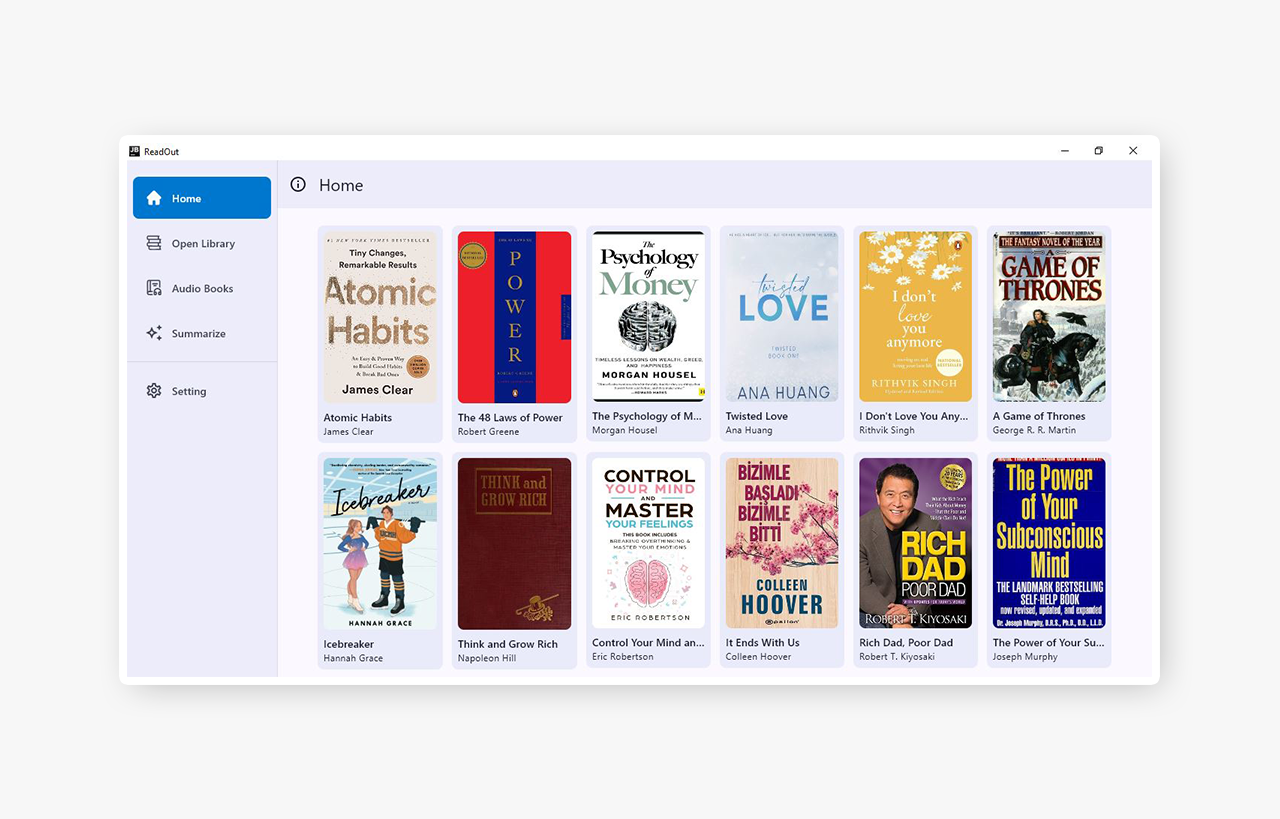Open the A Game of Thrones cover
Viewport: 1280px width, 819px height.
1049,317
